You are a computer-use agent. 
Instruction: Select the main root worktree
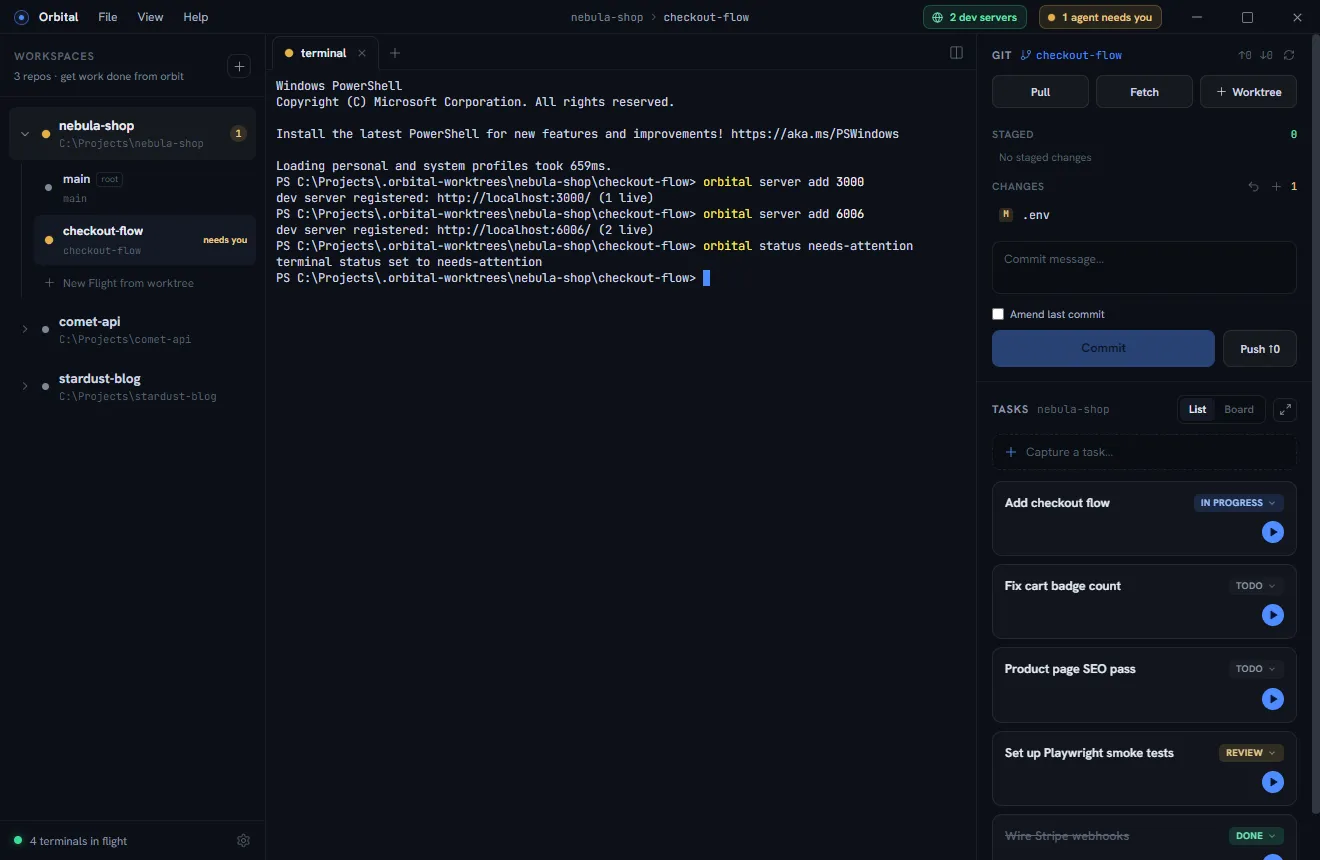pyautogui.click(x=145, y=187)
